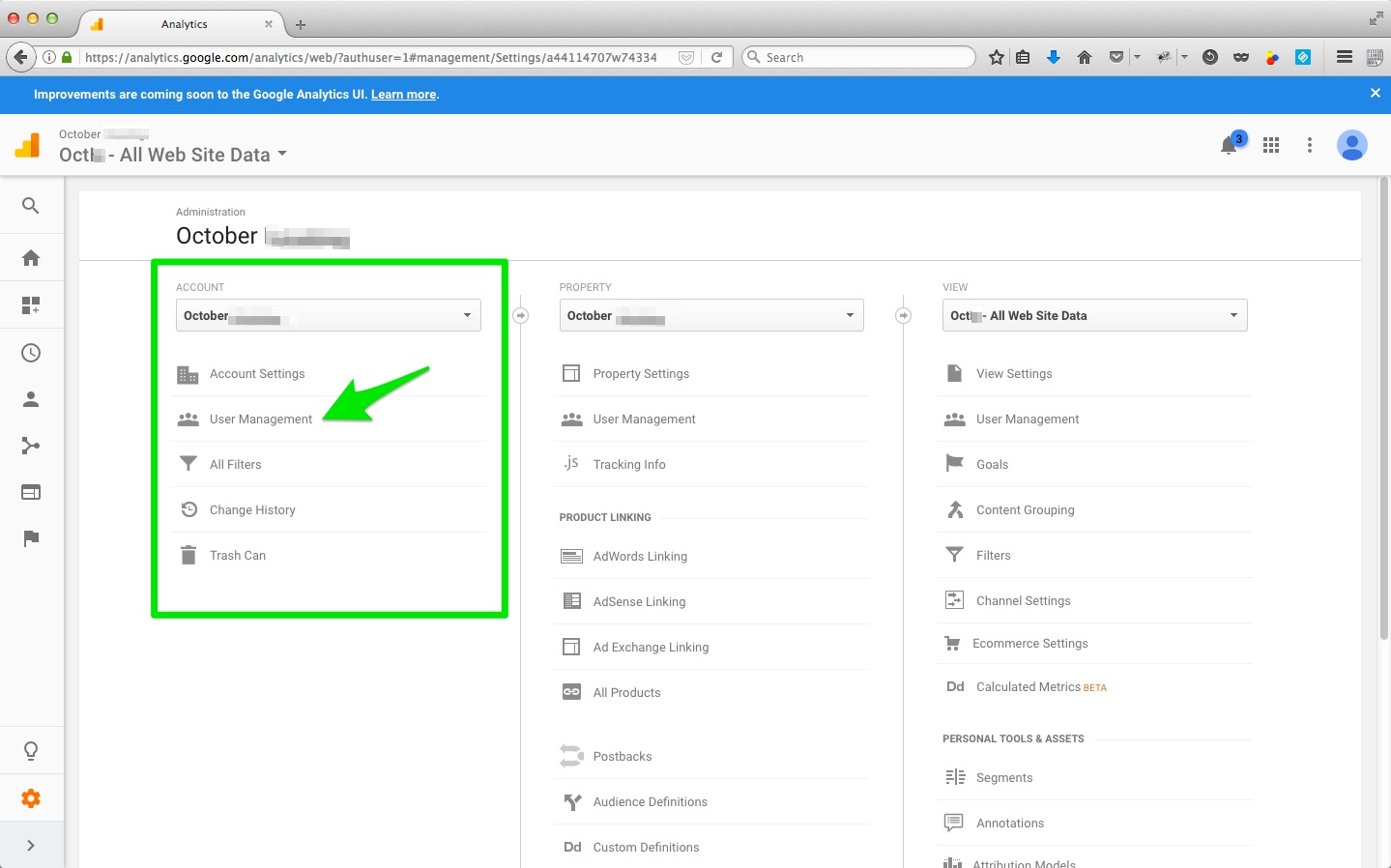Expand the sidebar with chevron arrow

click(x=31, y=846)
